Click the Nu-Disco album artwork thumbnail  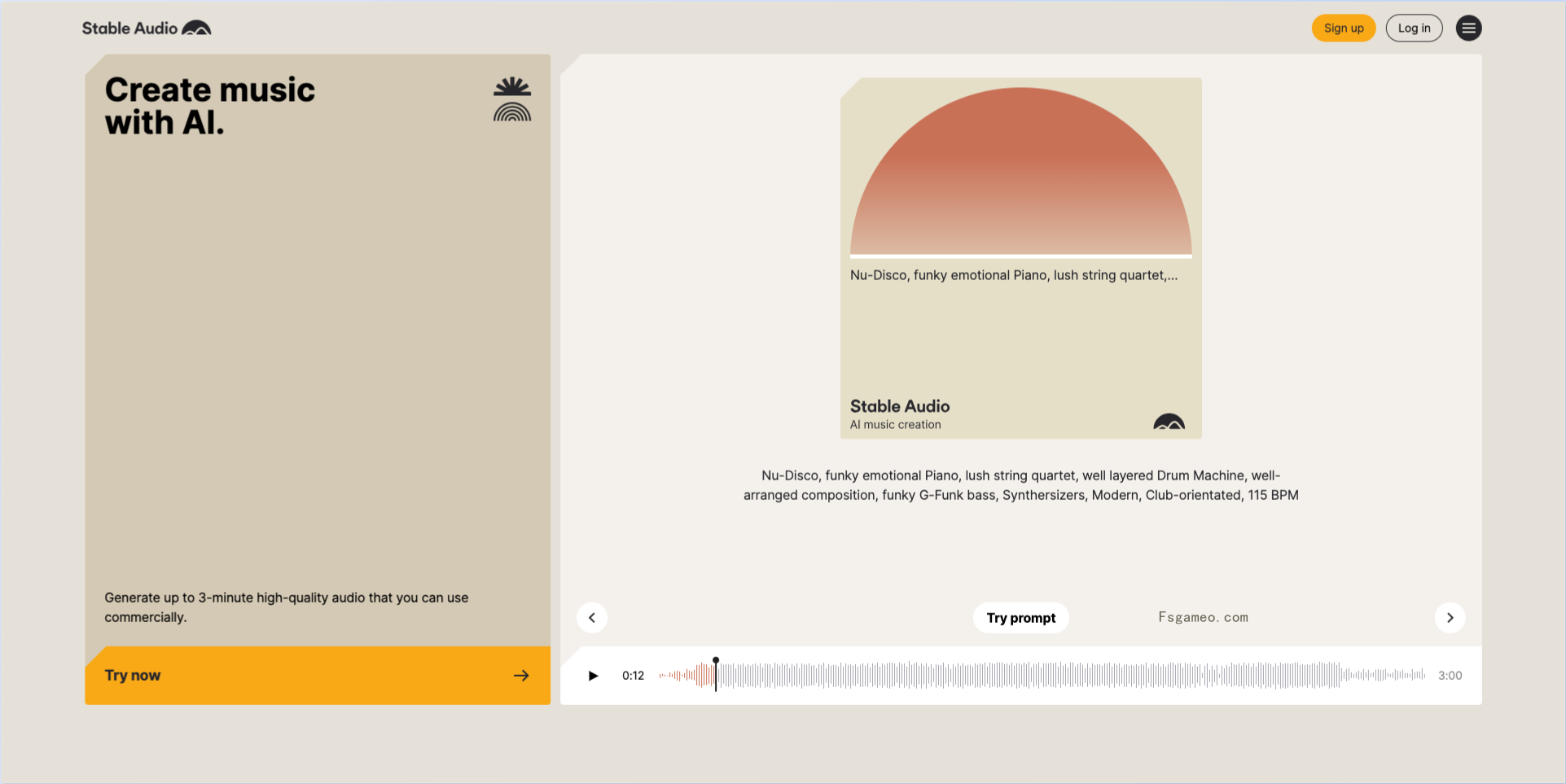click(1020, 258)
